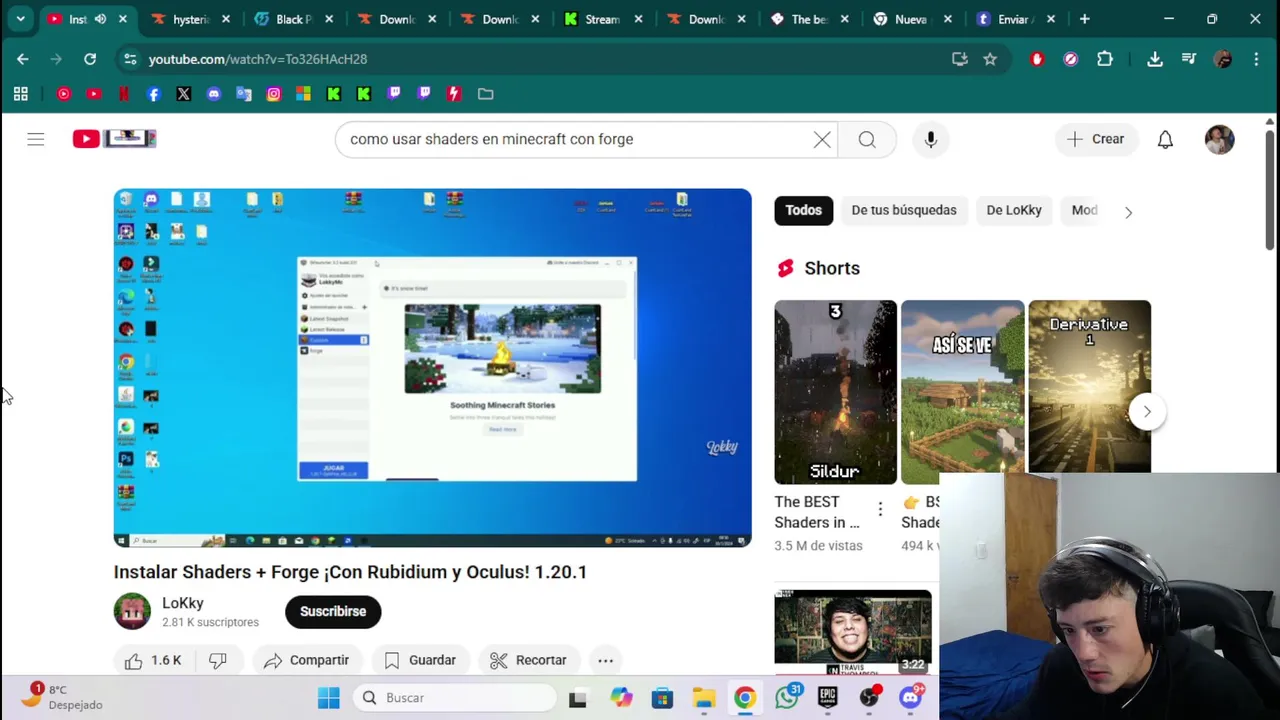Image resolution: width=1280 pixels, height=720 pixels.
Task: Open the YouTube account avatar menu
Action: click(x=1219, y=139)
